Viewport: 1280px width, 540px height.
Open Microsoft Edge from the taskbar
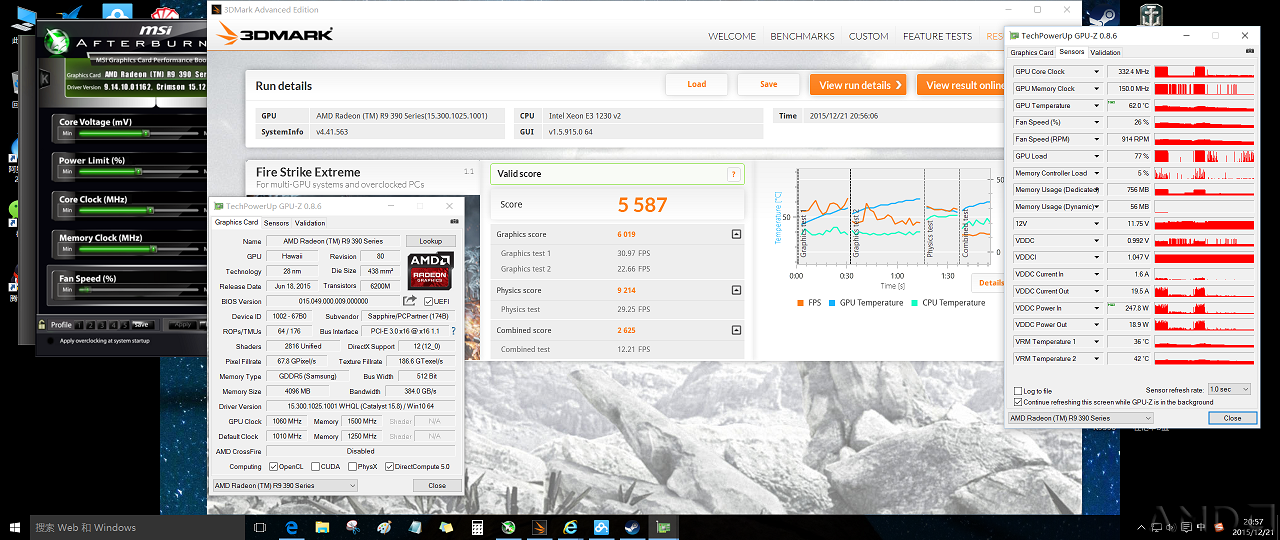(x=292, y=527)
